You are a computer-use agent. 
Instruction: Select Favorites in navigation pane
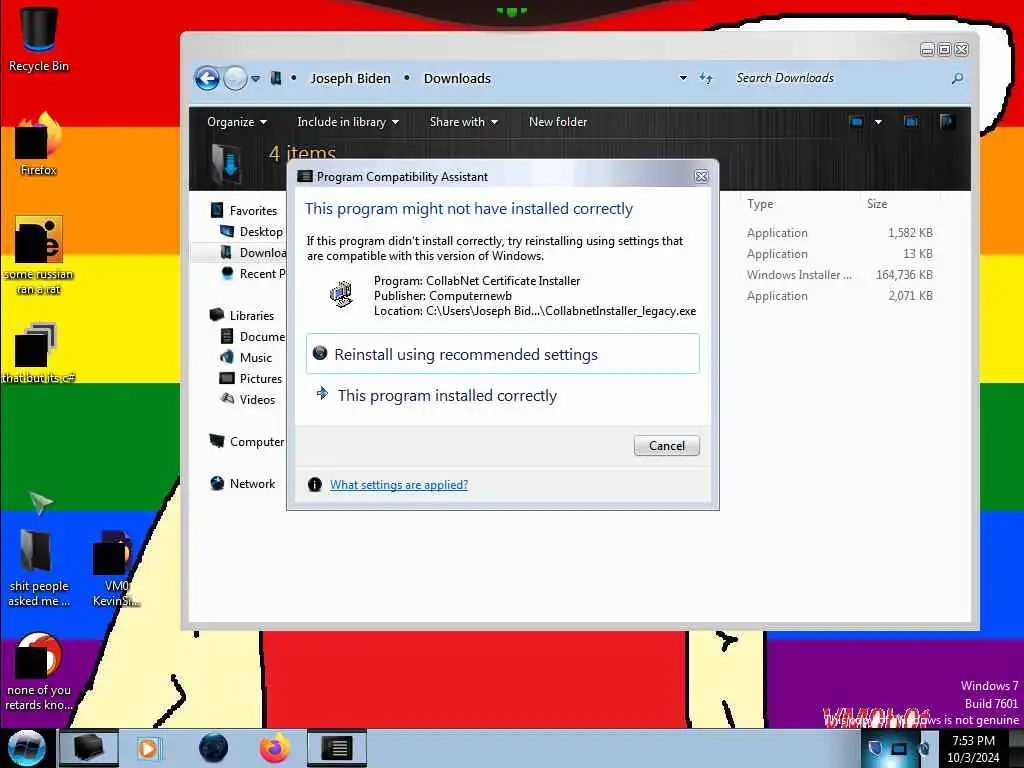(244, 210)
